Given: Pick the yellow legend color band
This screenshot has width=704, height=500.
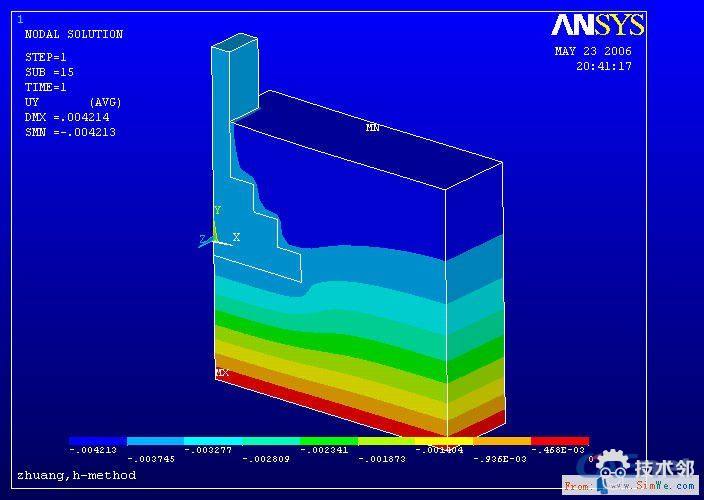Looking at the screenshot, I should tap(444, 441).
